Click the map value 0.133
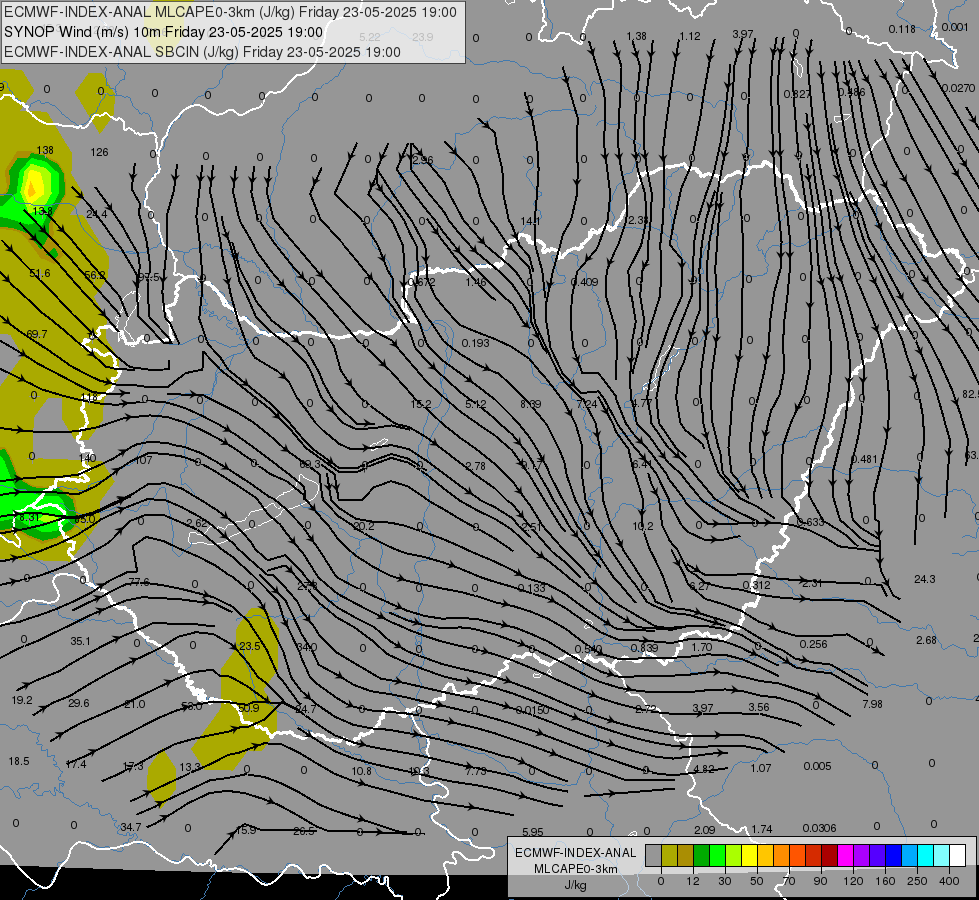979x900 pixels. [x=532, y=588]
